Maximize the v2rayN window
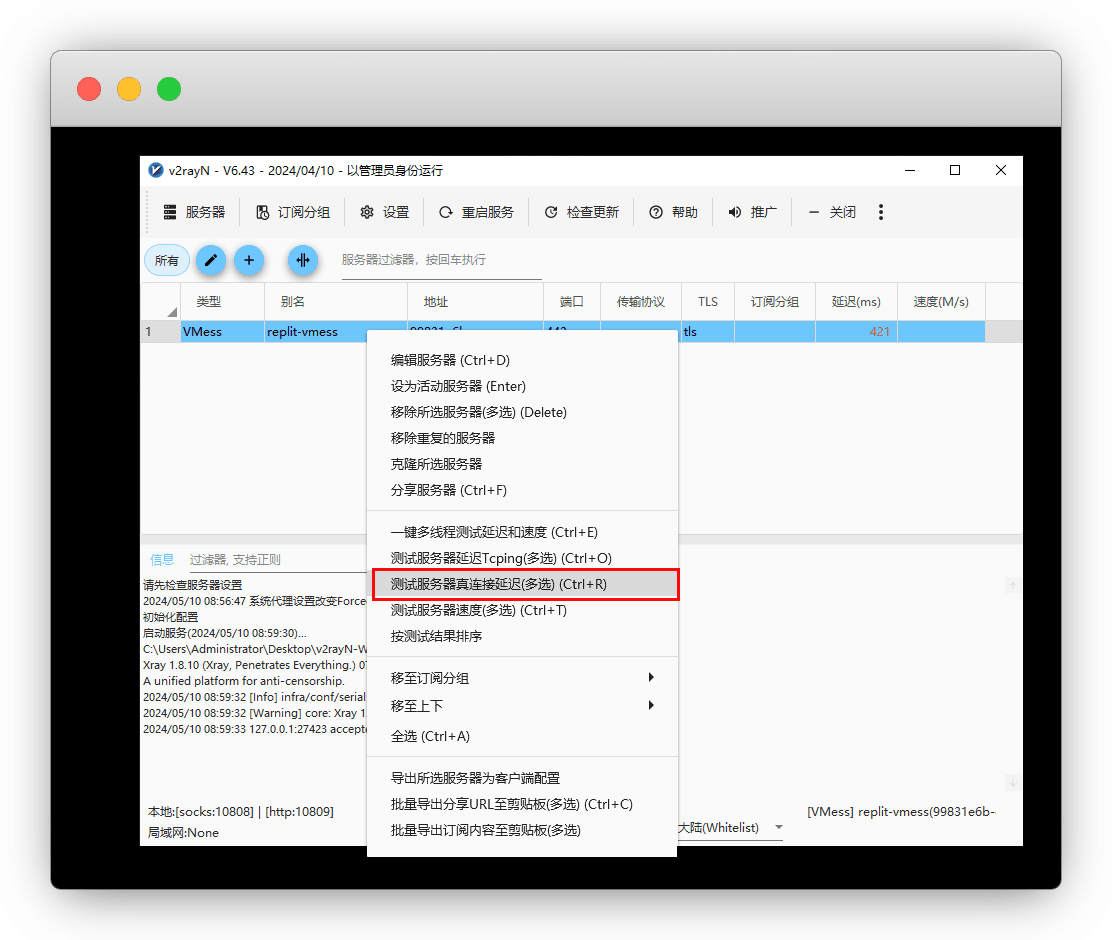Image resolution: width=1112 pixels, height=940 pixels. (955, 170)
